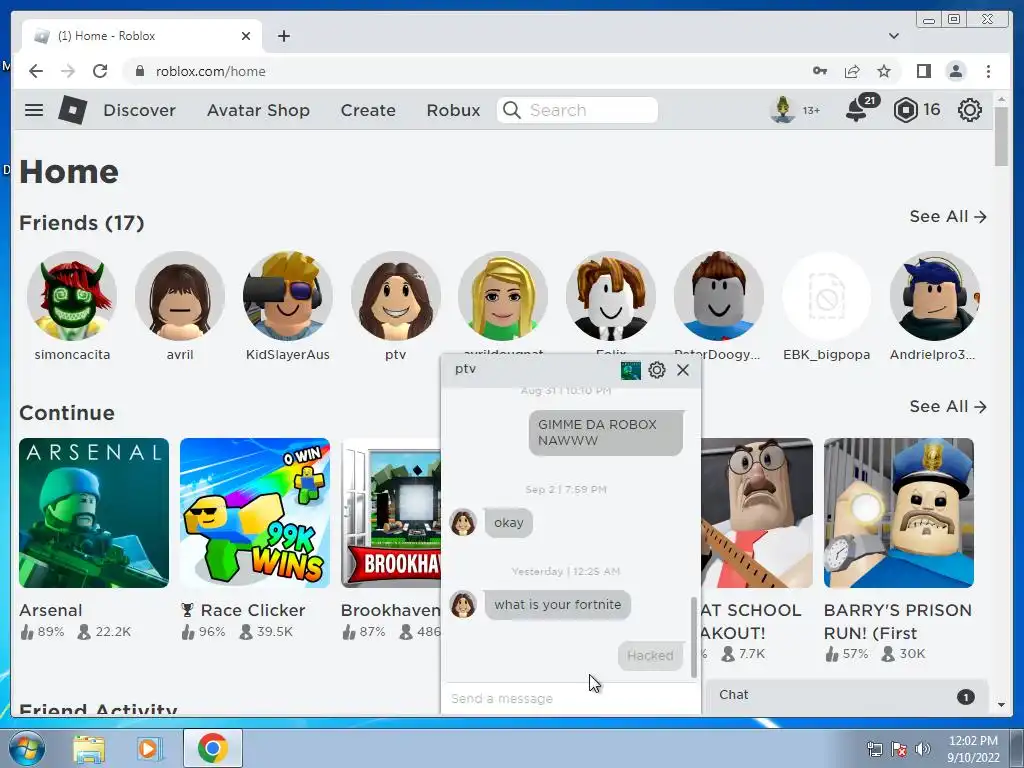Click the browser address bar
The image size is (1024, 768).
[x=470, y=71]
